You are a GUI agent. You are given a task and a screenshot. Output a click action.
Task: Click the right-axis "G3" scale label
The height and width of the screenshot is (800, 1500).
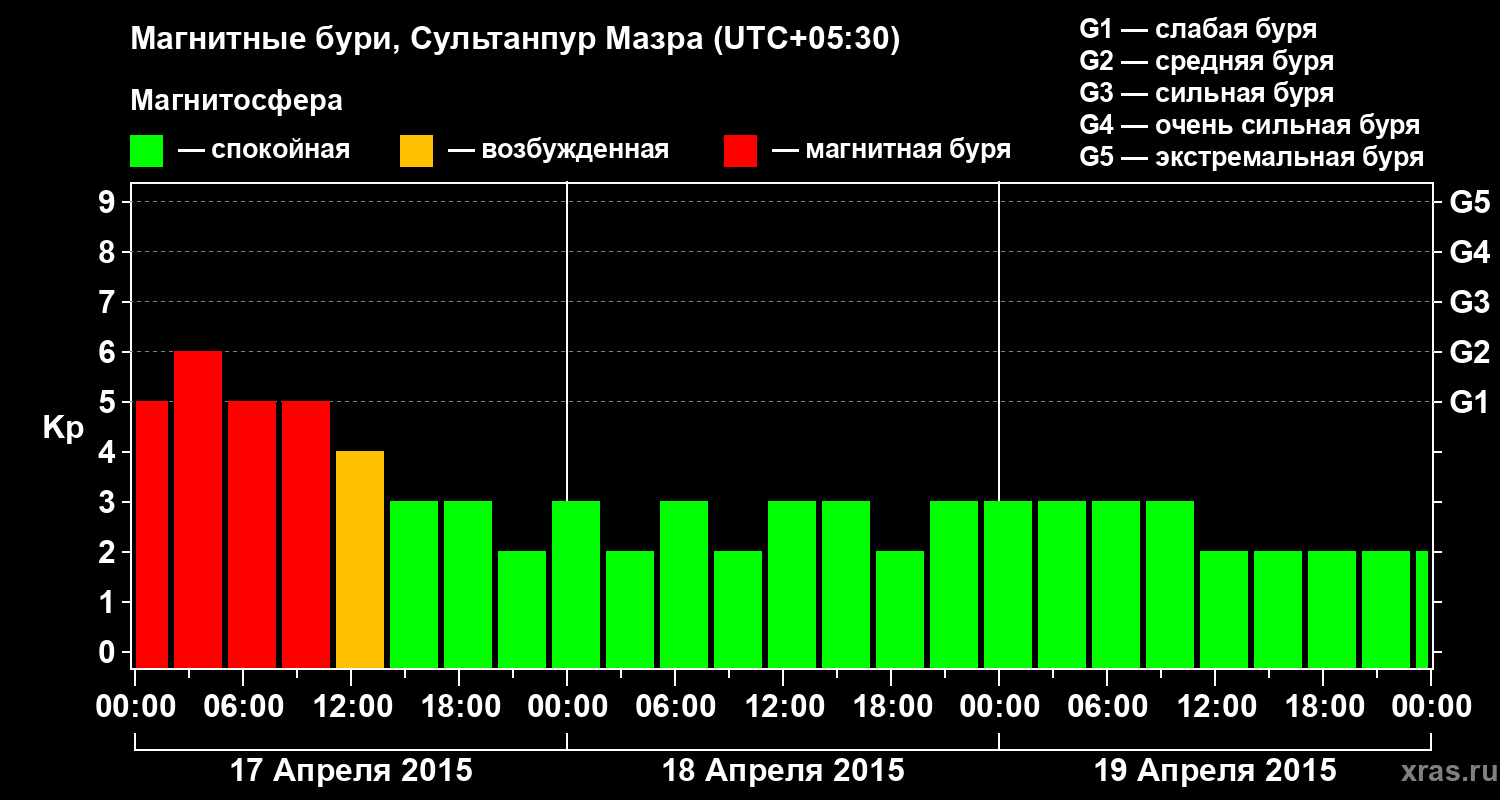[1470, 302]
